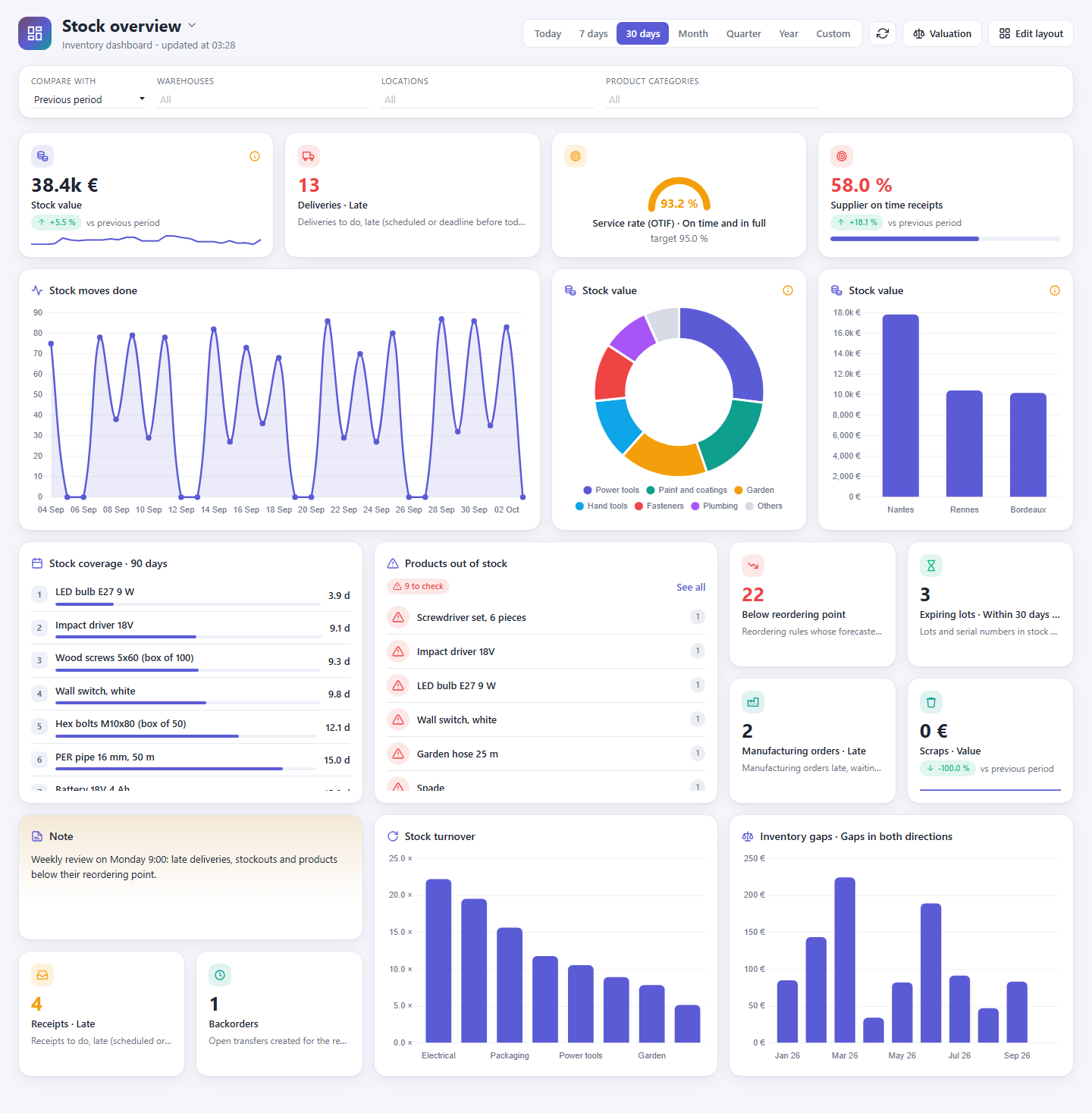Open the Compare with Previous period dropdown

(x=88, y=99)
